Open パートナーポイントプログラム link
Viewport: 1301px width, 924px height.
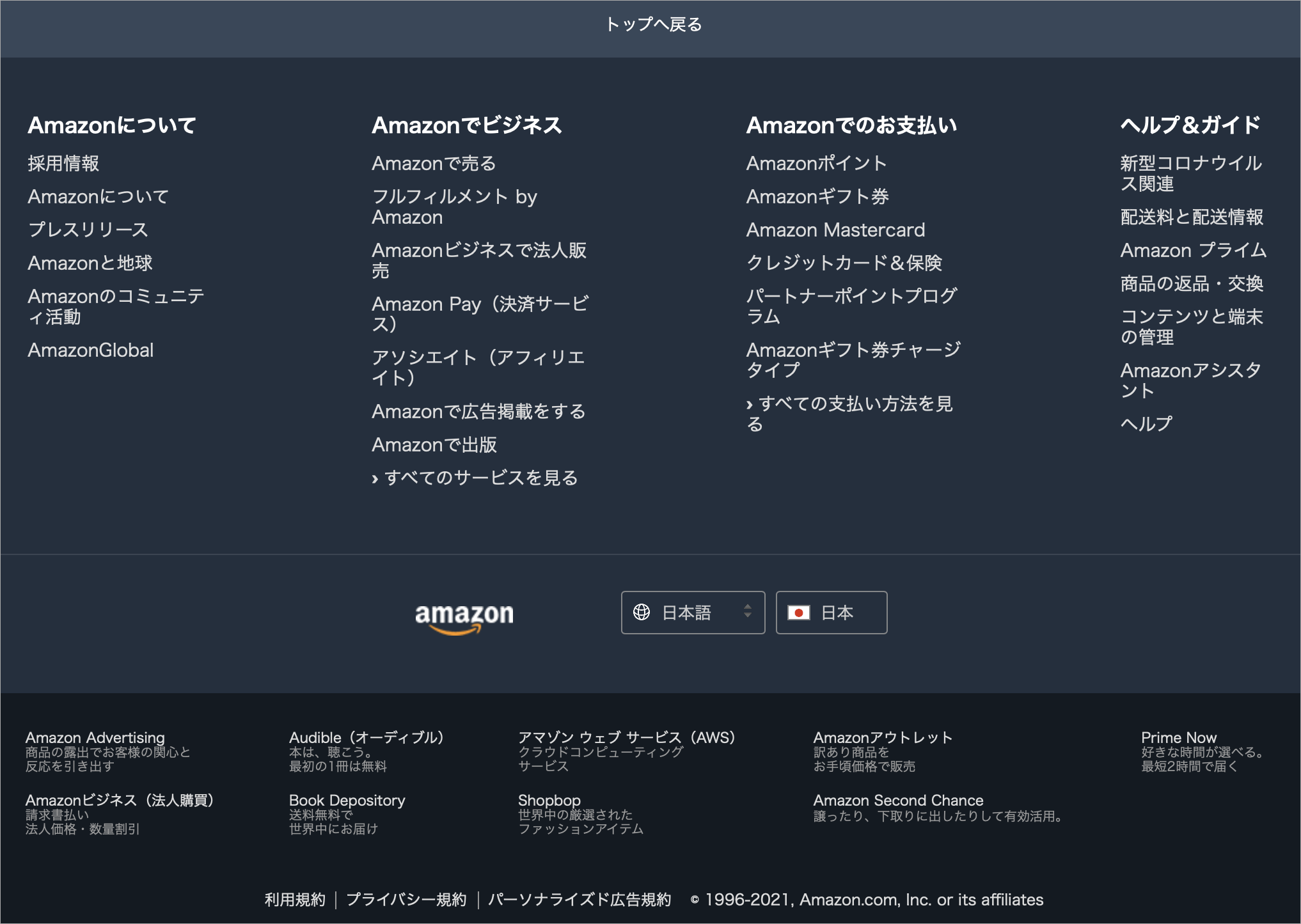pyautogui.click(x=852, y=307)
